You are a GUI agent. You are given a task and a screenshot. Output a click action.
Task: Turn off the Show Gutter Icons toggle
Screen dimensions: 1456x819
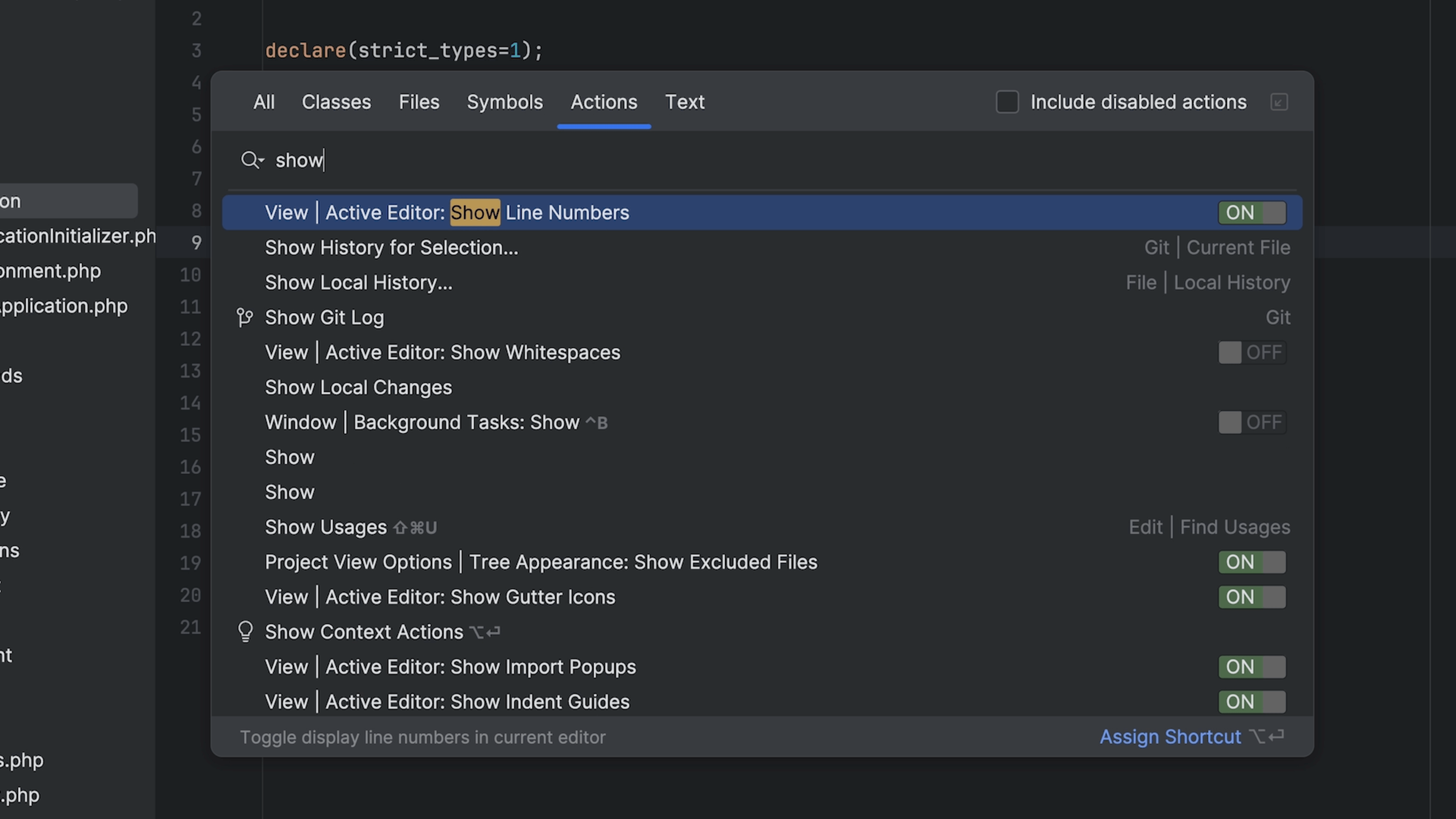point(1252,597)
